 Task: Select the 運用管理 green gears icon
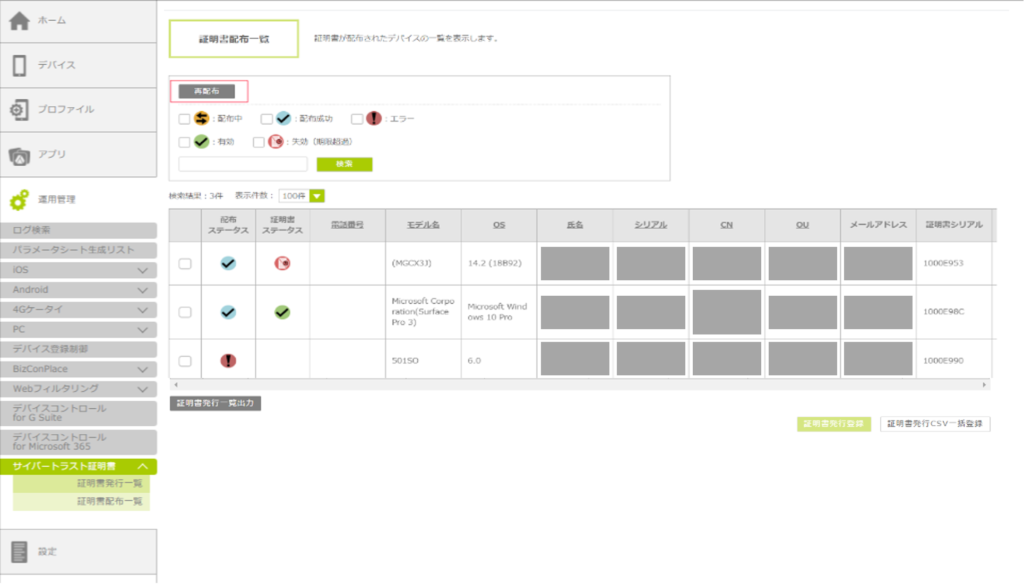point(19,200)
